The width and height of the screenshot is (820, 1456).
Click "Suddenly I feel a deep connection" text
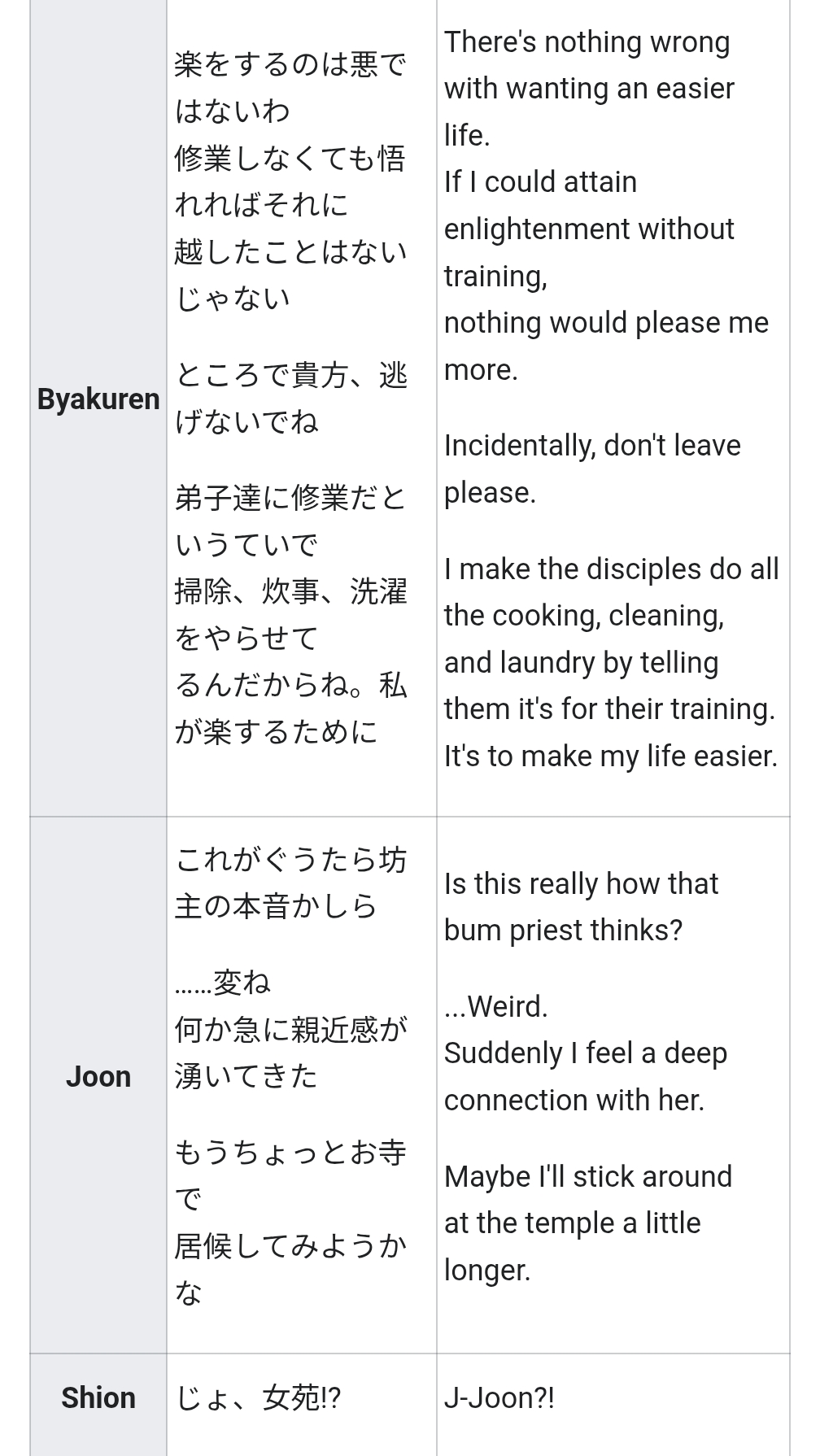pos(586,1053)
